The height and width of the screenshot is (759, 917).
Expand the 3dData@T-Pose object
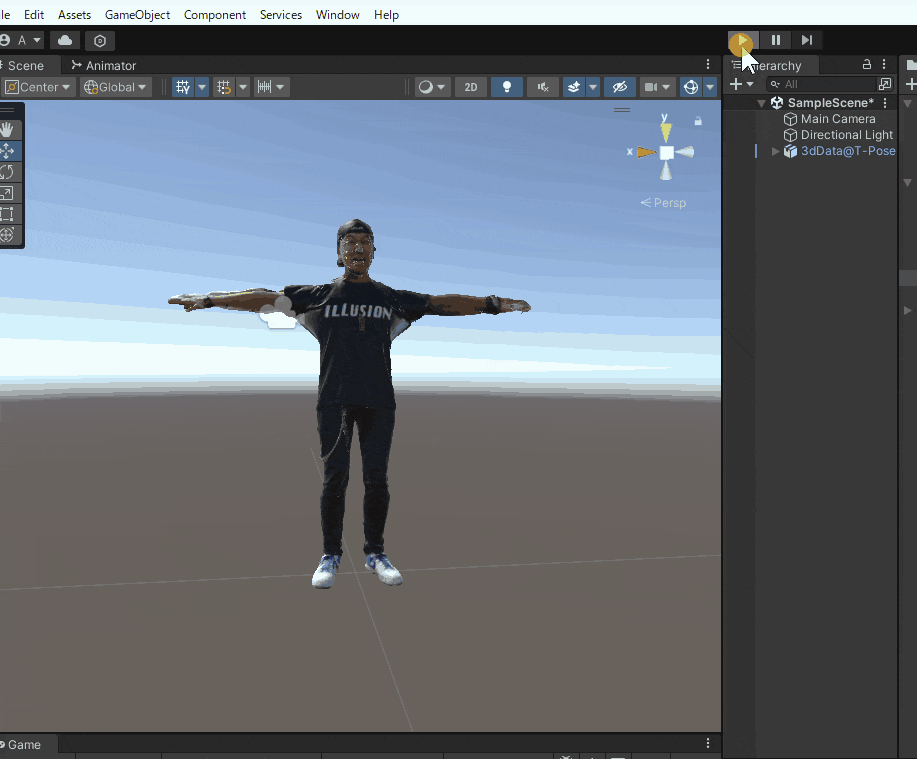775,151
